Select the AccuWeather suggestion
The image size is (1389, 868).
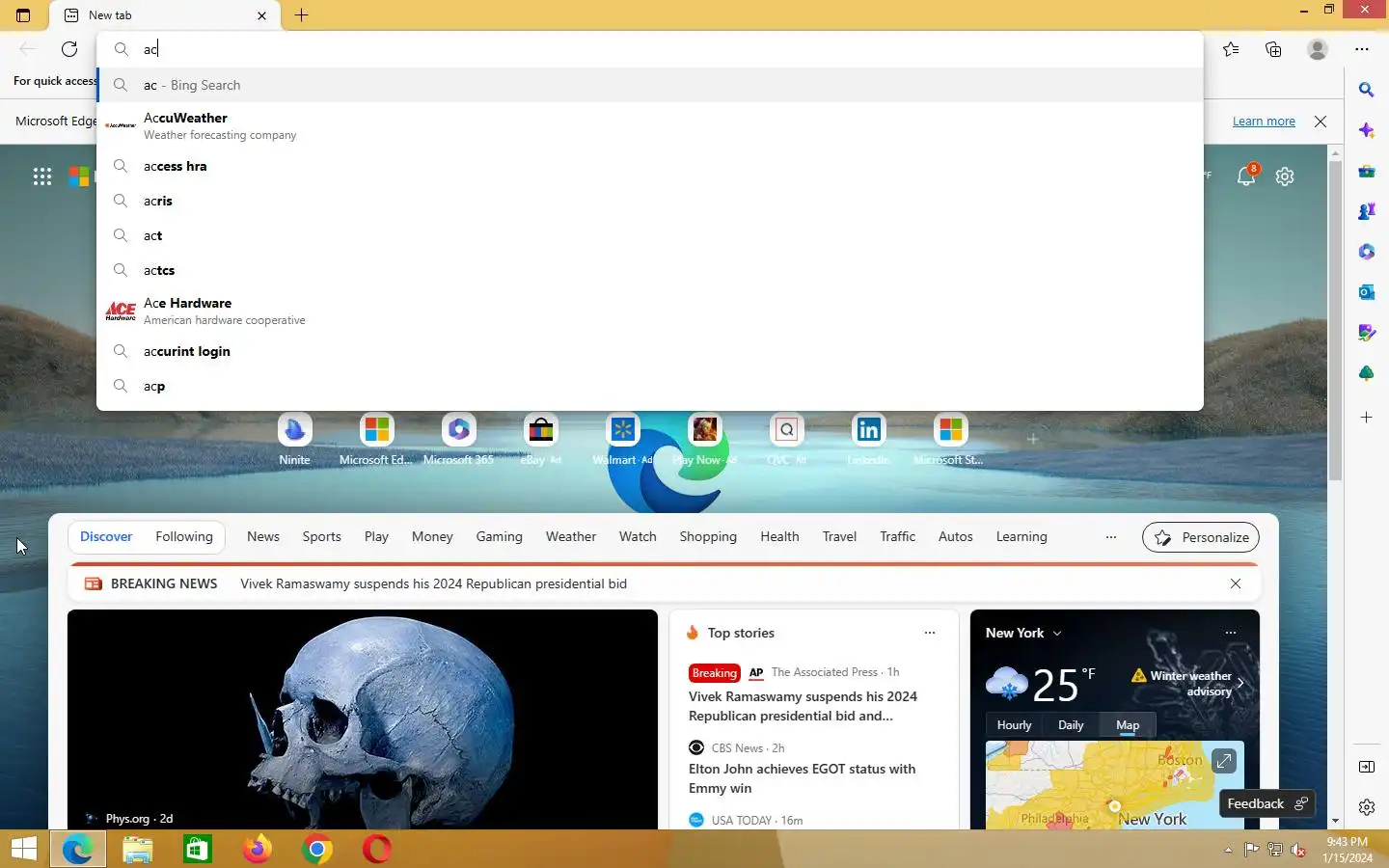(x=650, y=125)
